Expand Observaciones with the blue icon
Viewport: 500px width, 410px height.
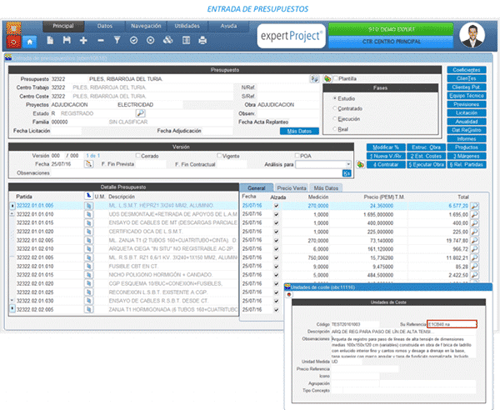[347, 173]
